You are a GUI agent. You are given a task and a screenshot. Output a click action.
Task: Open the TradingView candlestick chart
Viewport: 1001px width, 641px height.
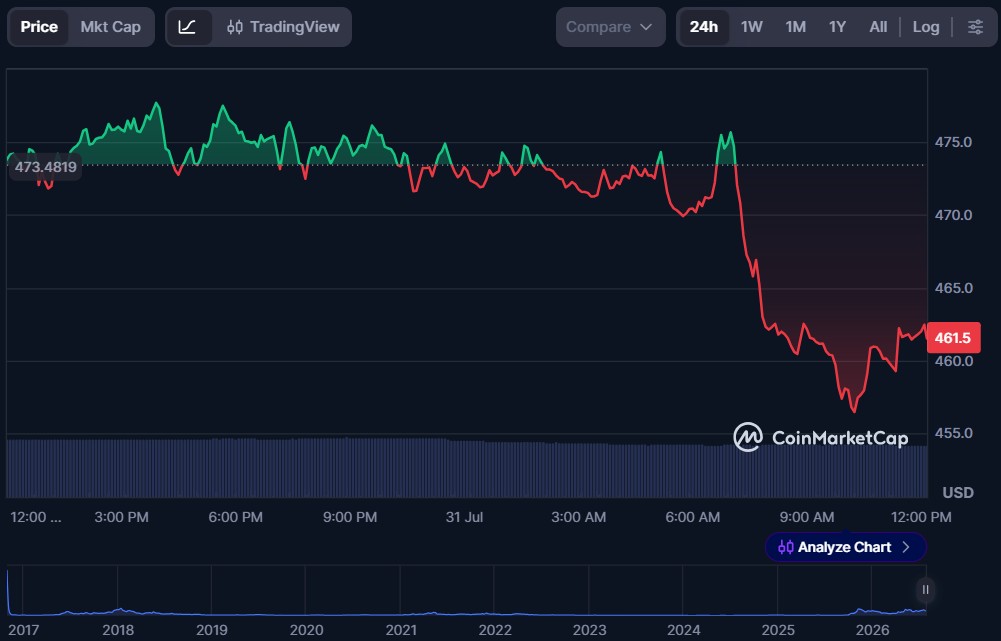(283, 27)
